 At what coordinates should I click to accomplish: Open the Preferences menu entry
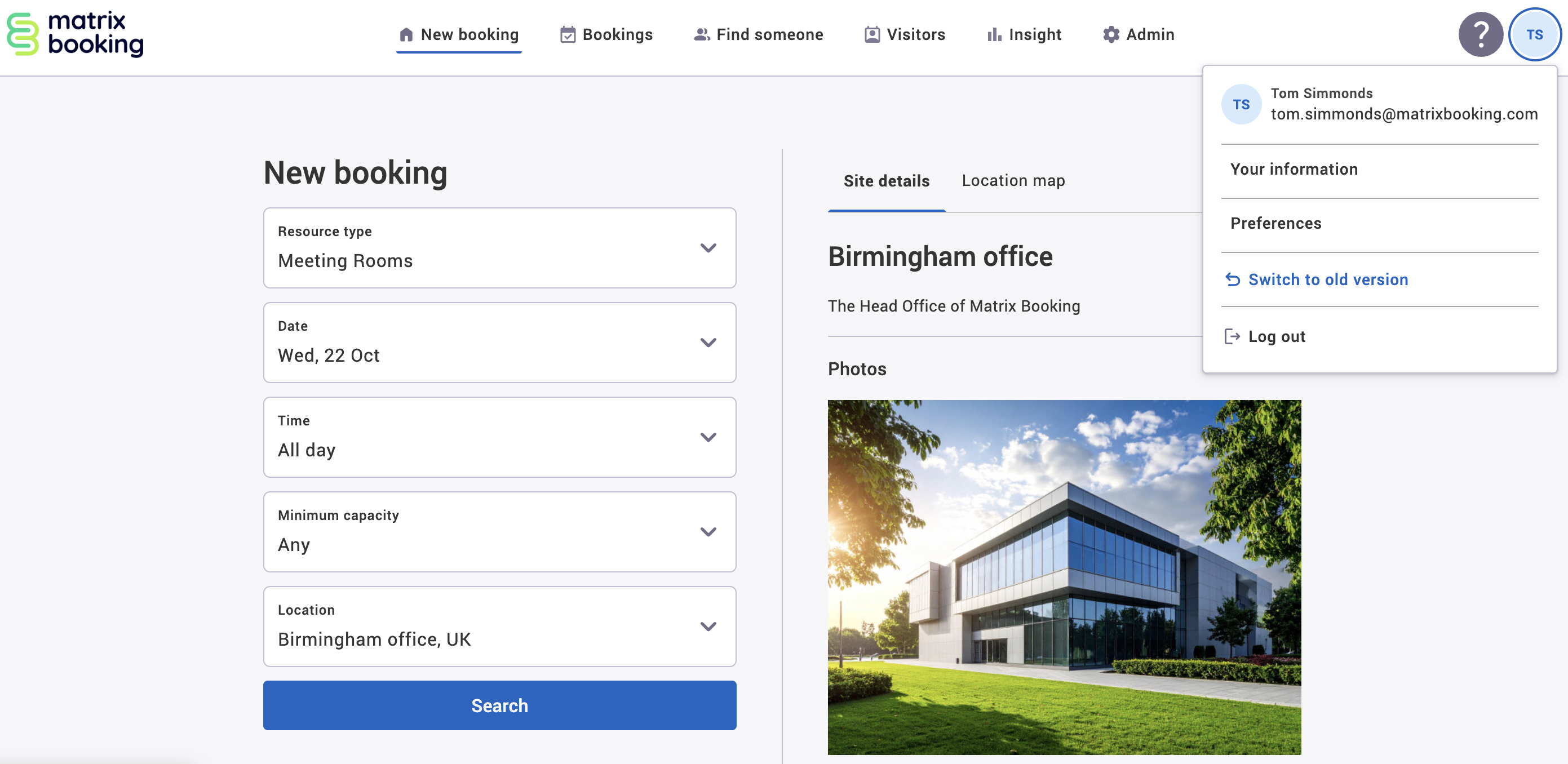click(1276, 223)
